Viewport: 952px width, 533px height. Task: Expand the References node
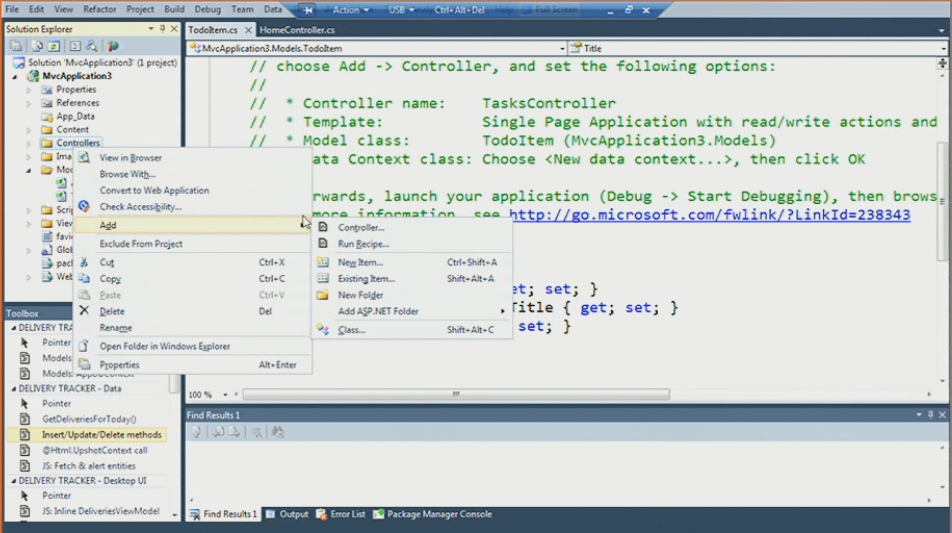tap(29, 103)
